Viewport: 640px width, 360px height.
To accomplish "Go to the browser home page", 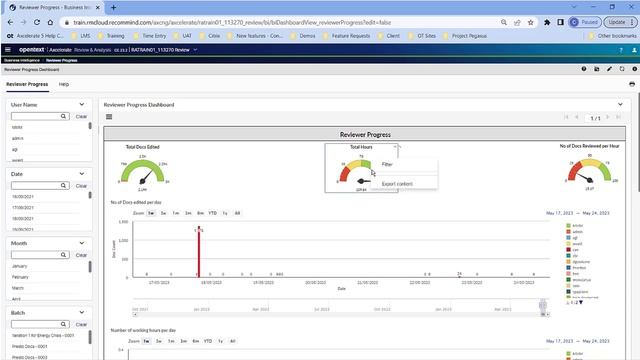I will [50, 22].
